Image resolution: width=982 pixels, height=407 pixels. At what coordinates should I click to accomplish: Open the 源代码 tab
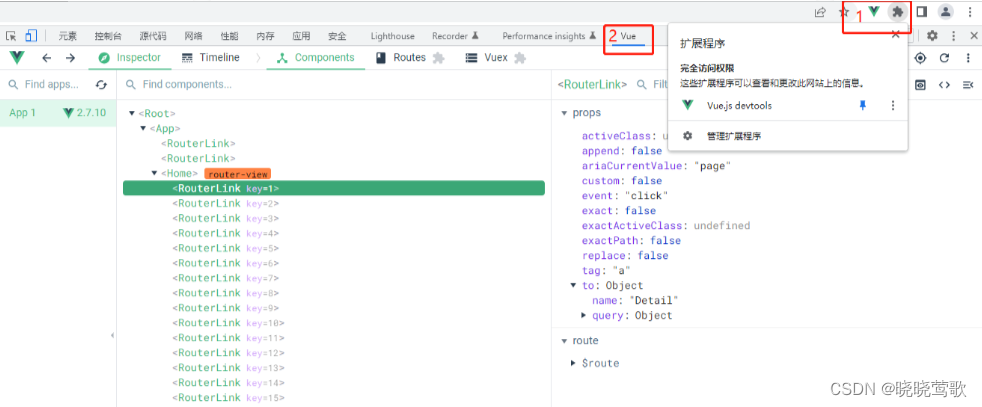[153, 36]
